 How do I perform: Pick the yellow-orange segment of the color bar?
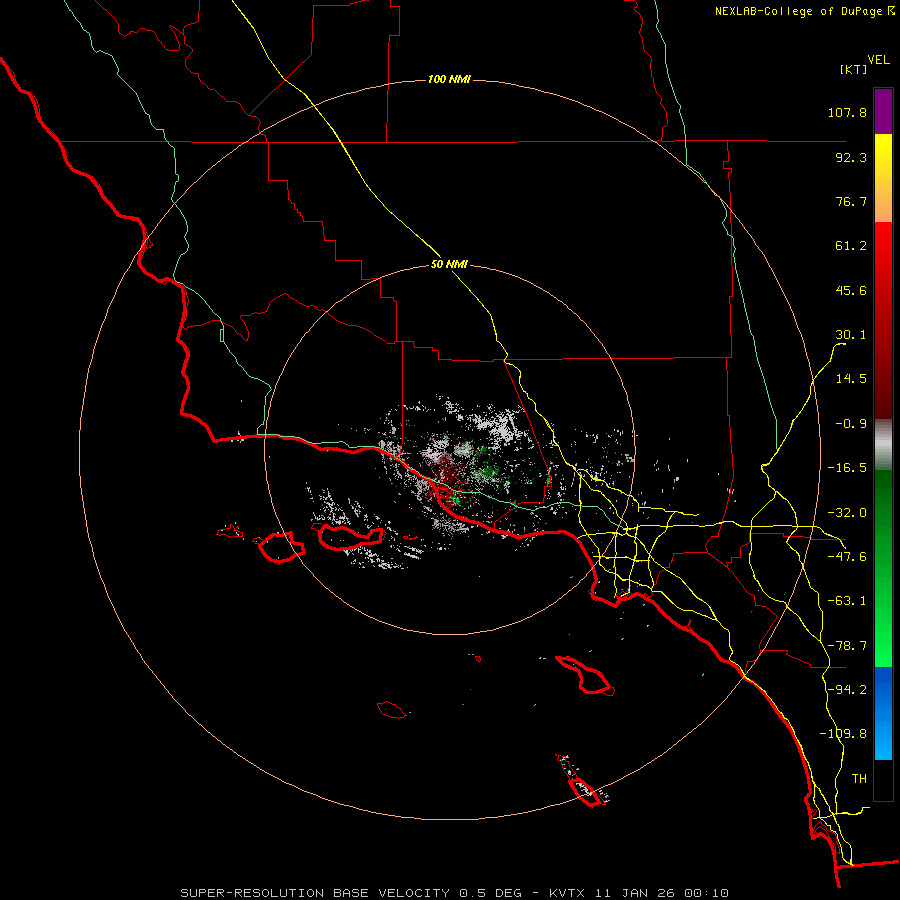pos(883,178)
